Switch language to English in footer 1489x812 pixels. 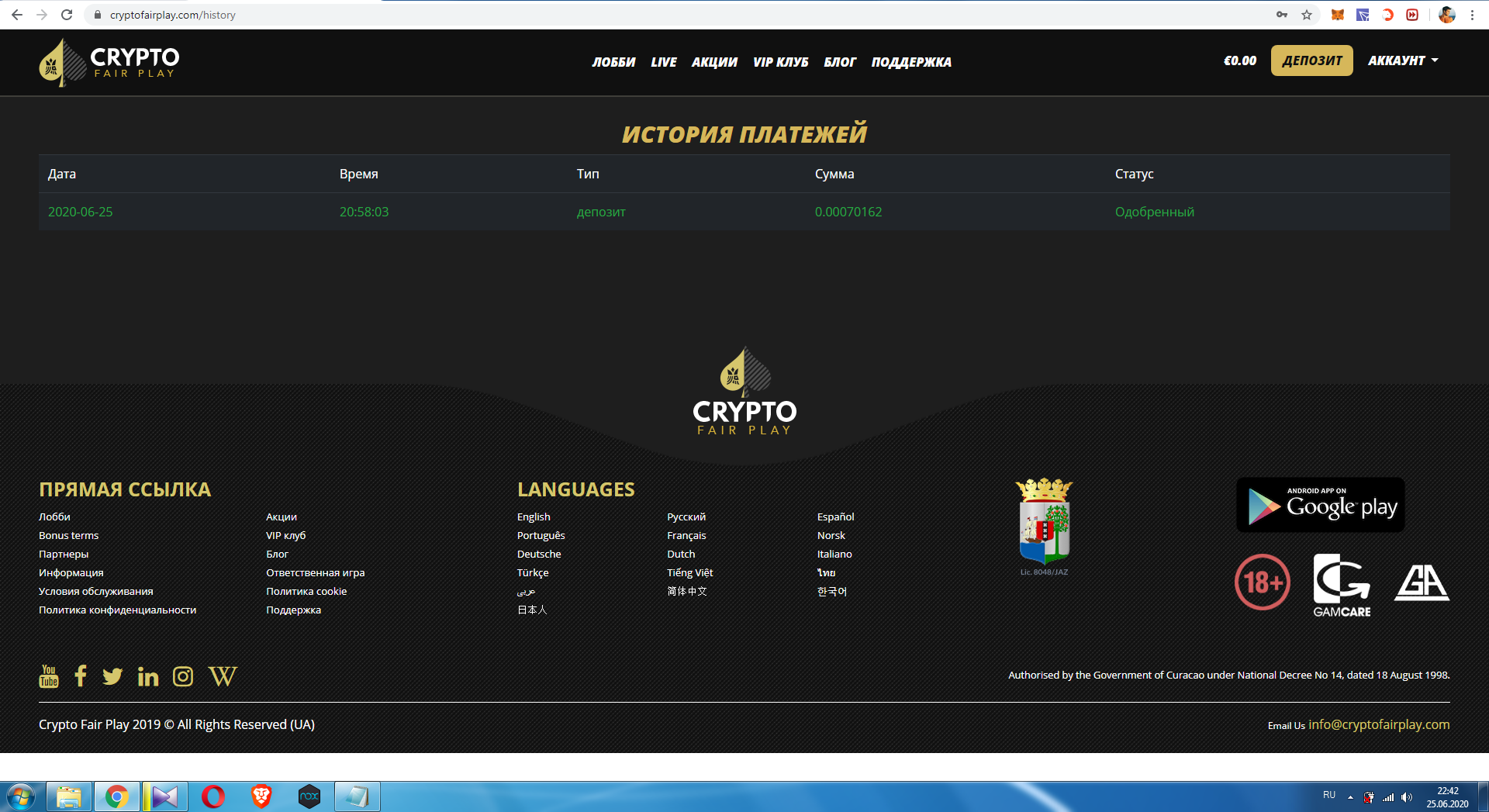point(534,517)
